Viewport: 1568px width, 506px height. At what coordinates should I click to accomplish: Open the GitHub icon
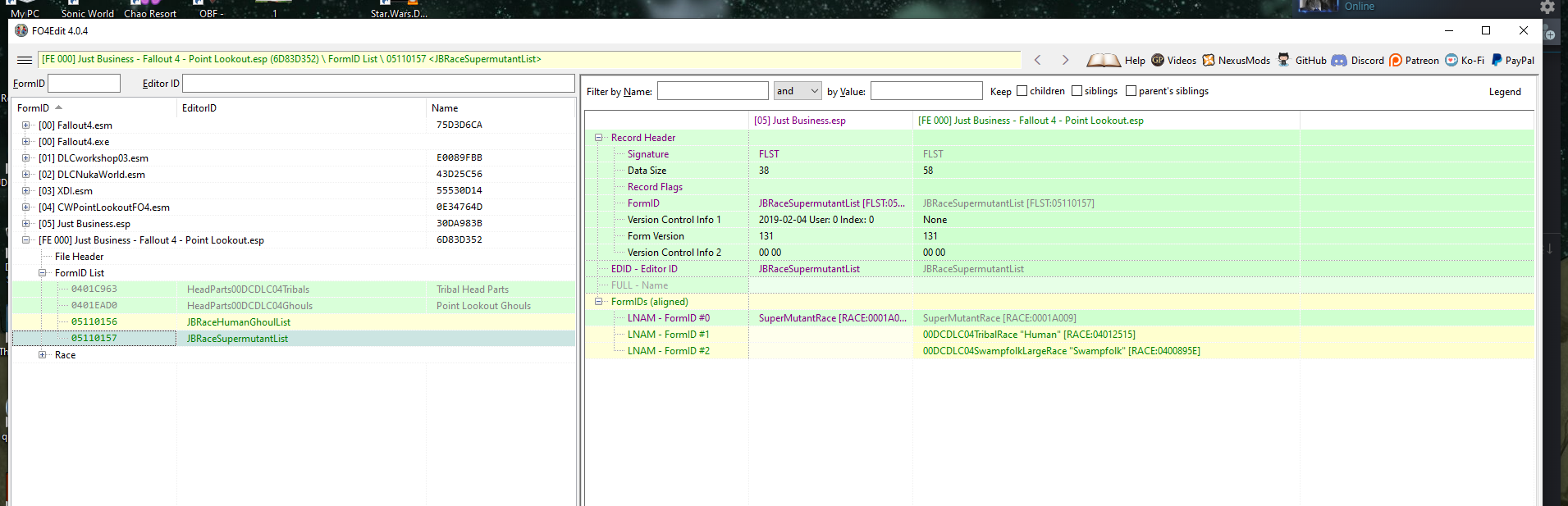(1283, 60)
